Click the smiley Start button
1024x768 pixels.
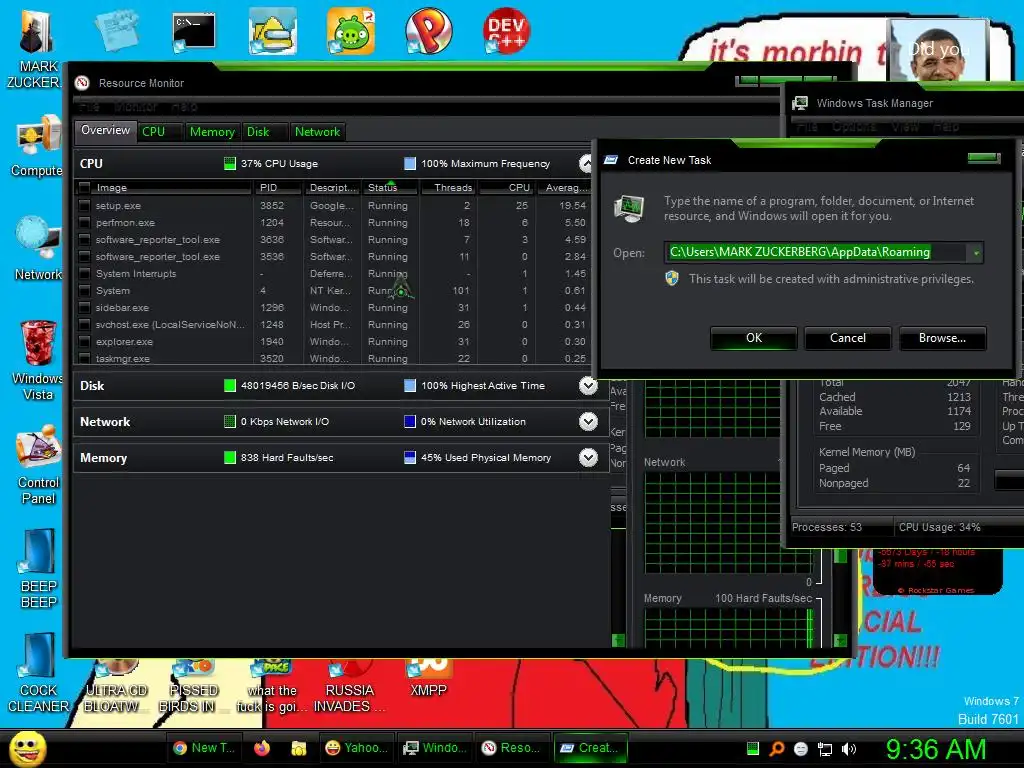click(x=27, y=748)
